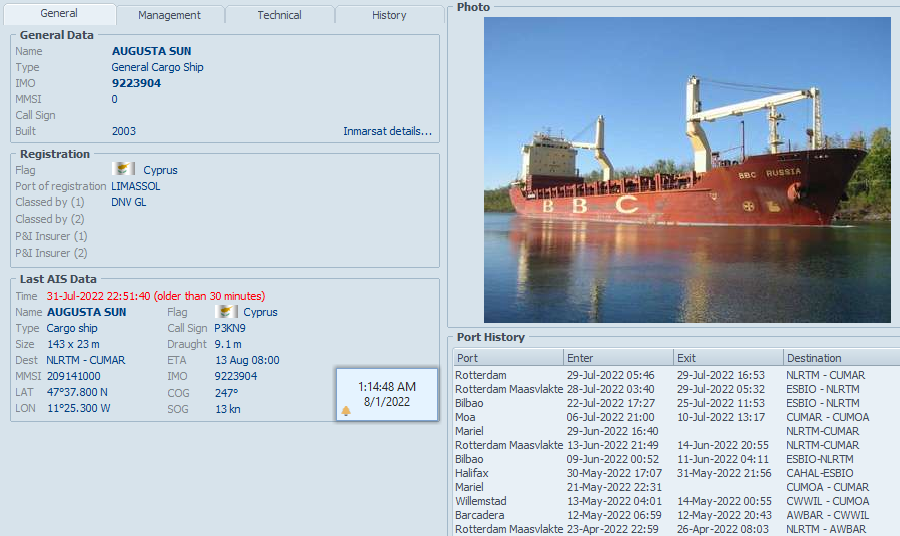Select Rotterdam Maasvlakte row entered 13-Jun-2022 21:49
Screen dimensions: 900x536
coord(677,445)
